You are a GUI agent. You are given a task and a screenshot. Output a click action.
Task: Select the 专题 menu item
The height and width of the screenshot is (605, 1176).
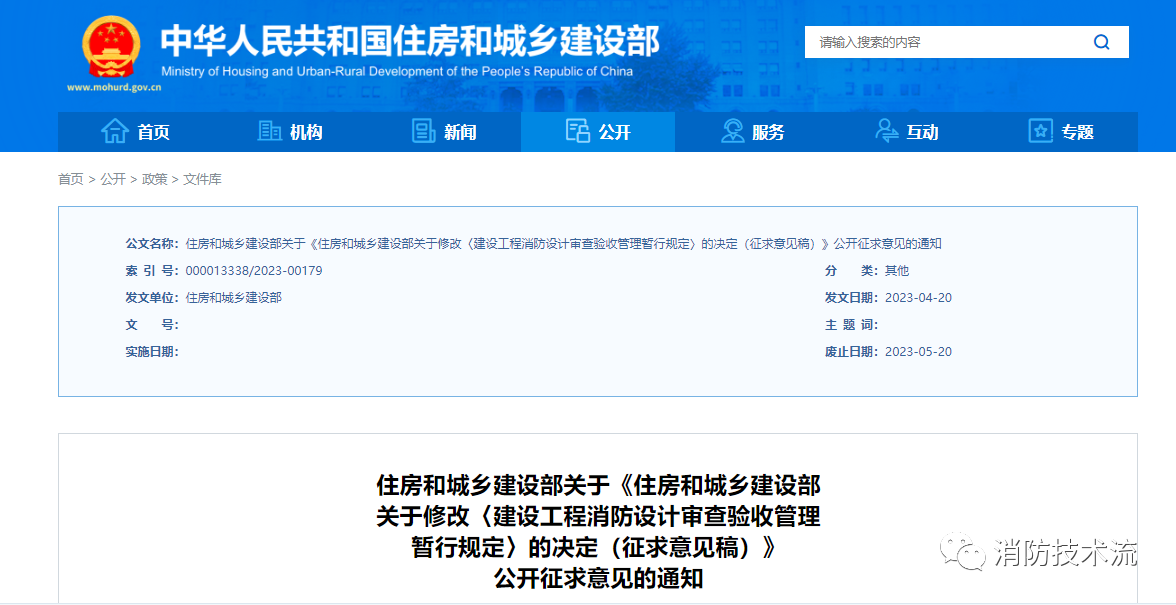coord(1062,131)
